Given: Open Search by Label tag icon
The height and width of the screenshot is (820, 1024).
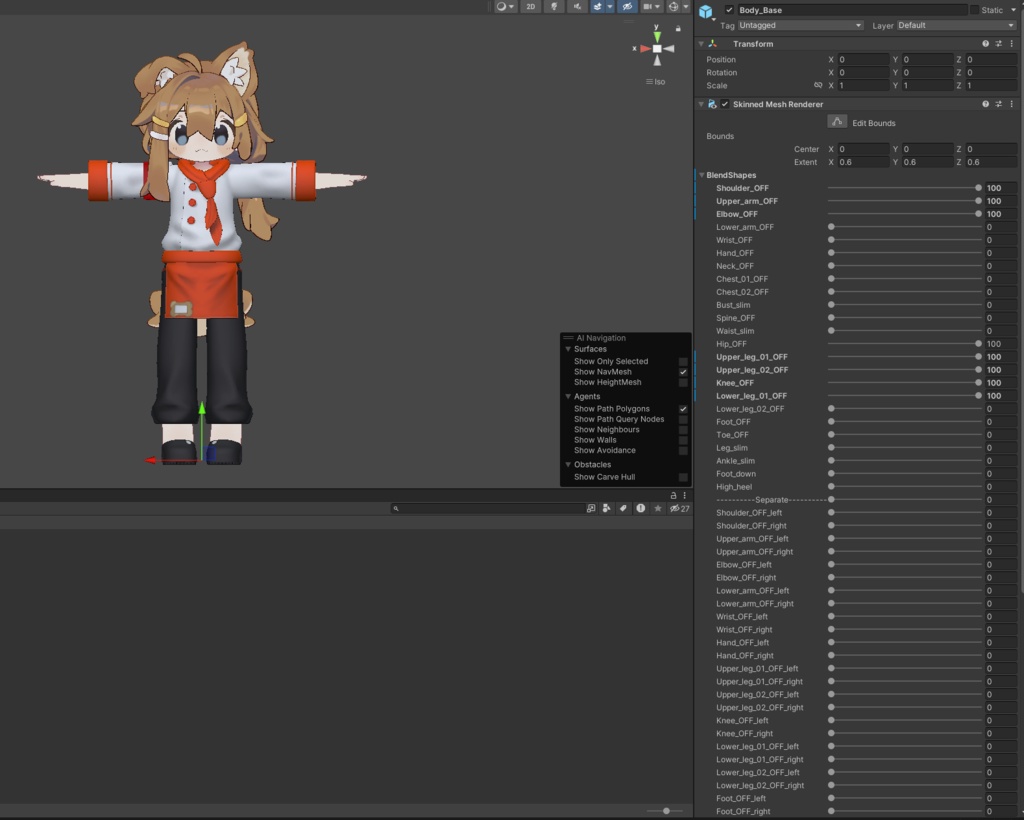Looking at the screenshot, I should tap(623, 508).
